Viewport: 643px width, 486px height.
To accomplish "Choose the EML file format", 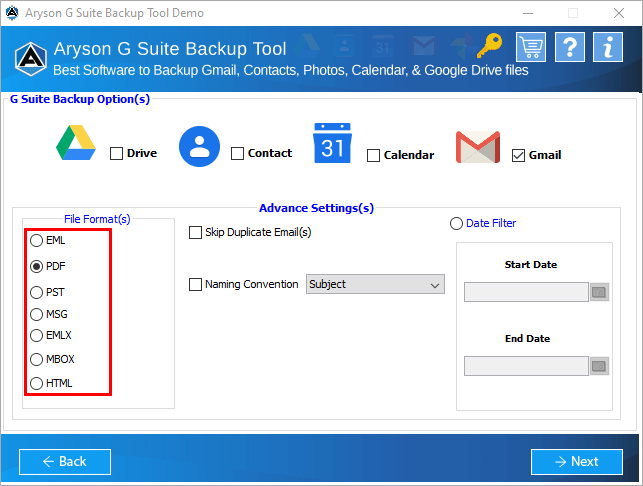I will (36, 240).
